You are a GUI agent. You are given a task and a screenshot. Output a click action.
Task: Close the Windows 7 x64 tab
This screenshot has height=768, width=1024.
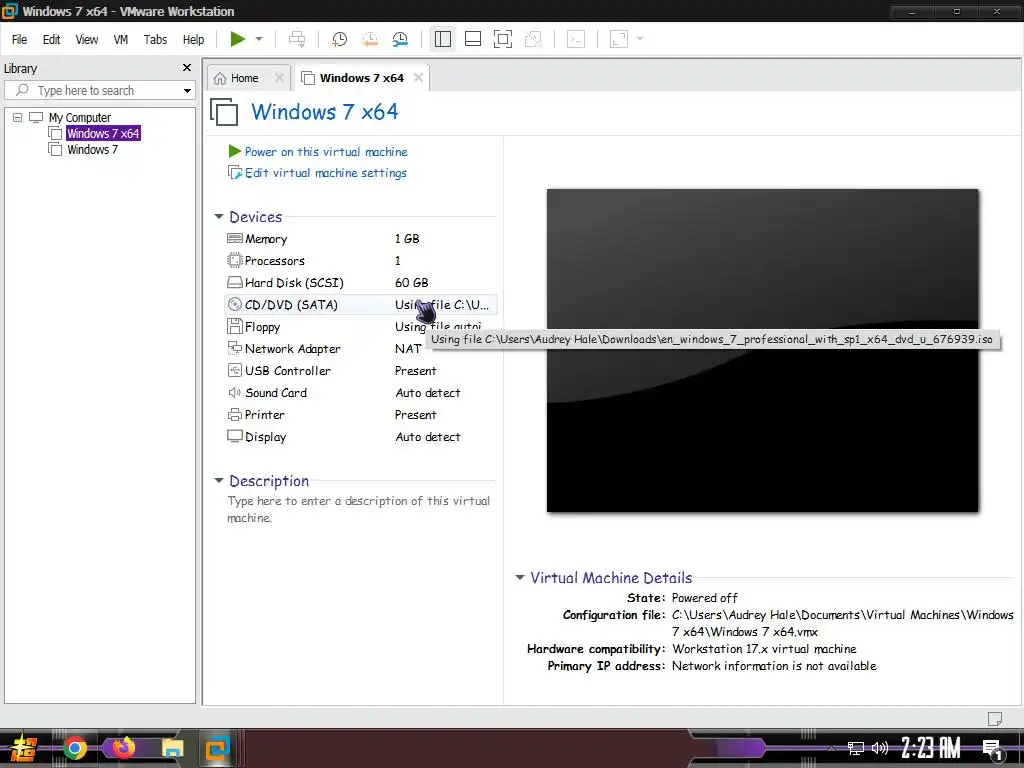coord(418,78)
